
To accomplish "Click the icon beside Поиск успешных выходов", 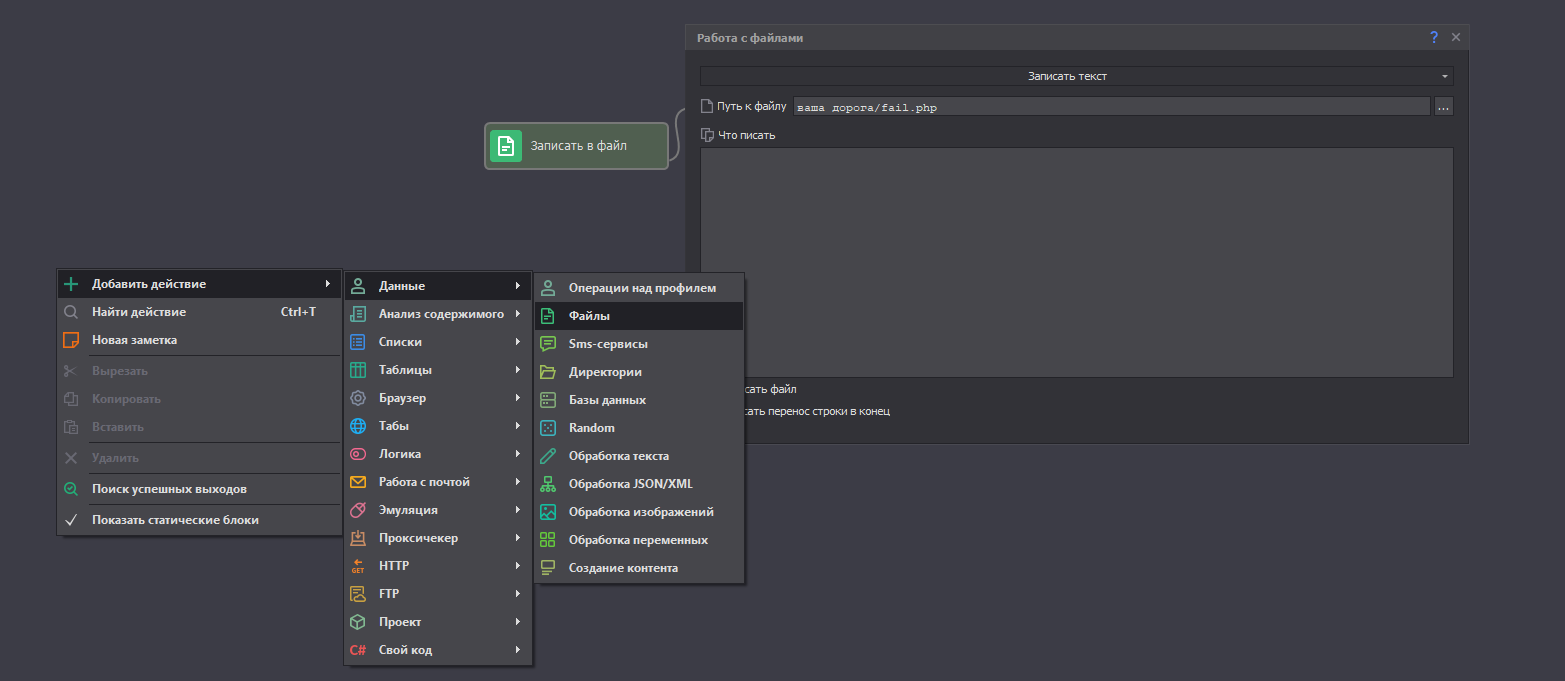I will [x=71, y=489].
